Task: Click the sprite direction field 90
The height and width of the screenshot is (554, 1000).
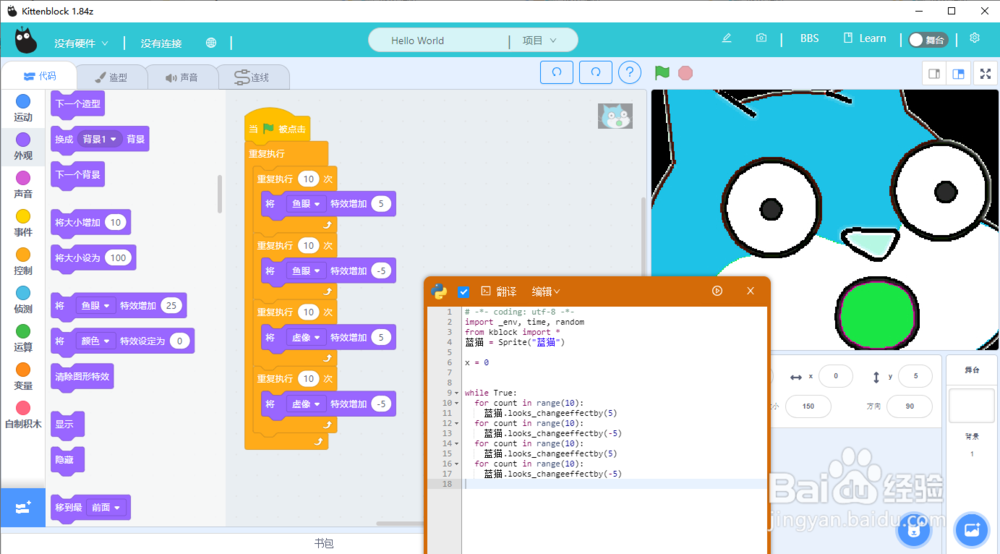Action: [x=909, y=406]
